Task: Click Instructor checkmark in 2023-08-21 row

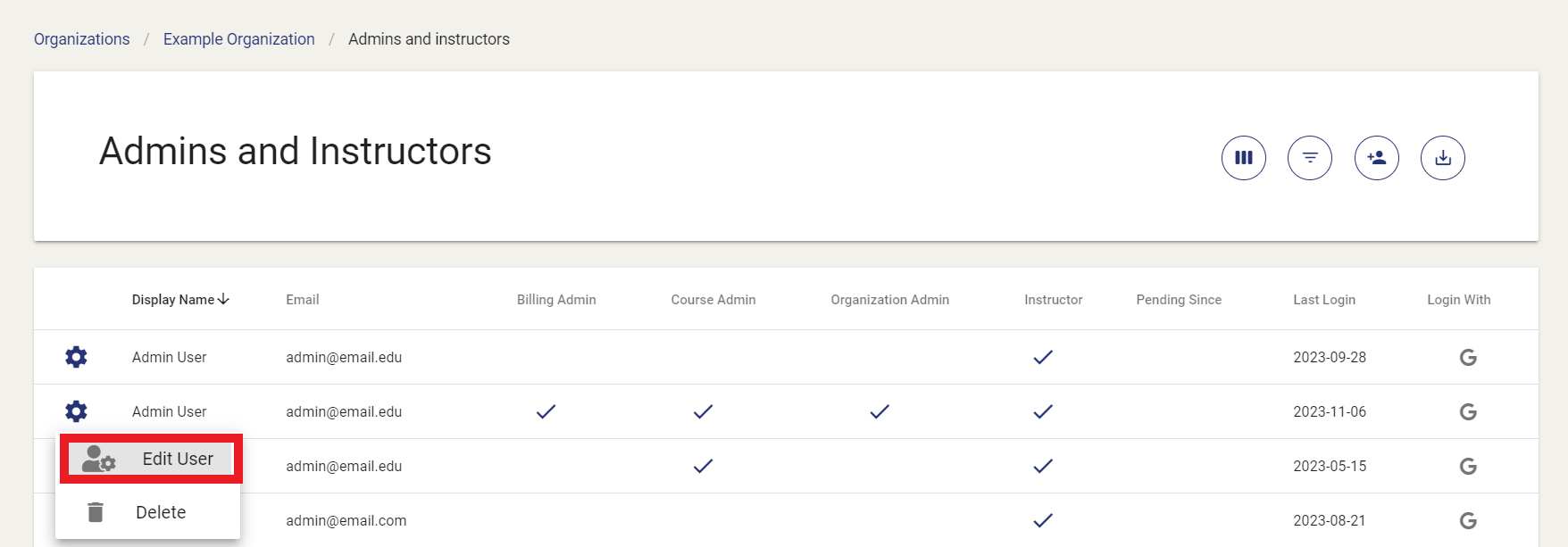Action: tap(1043, 520)
